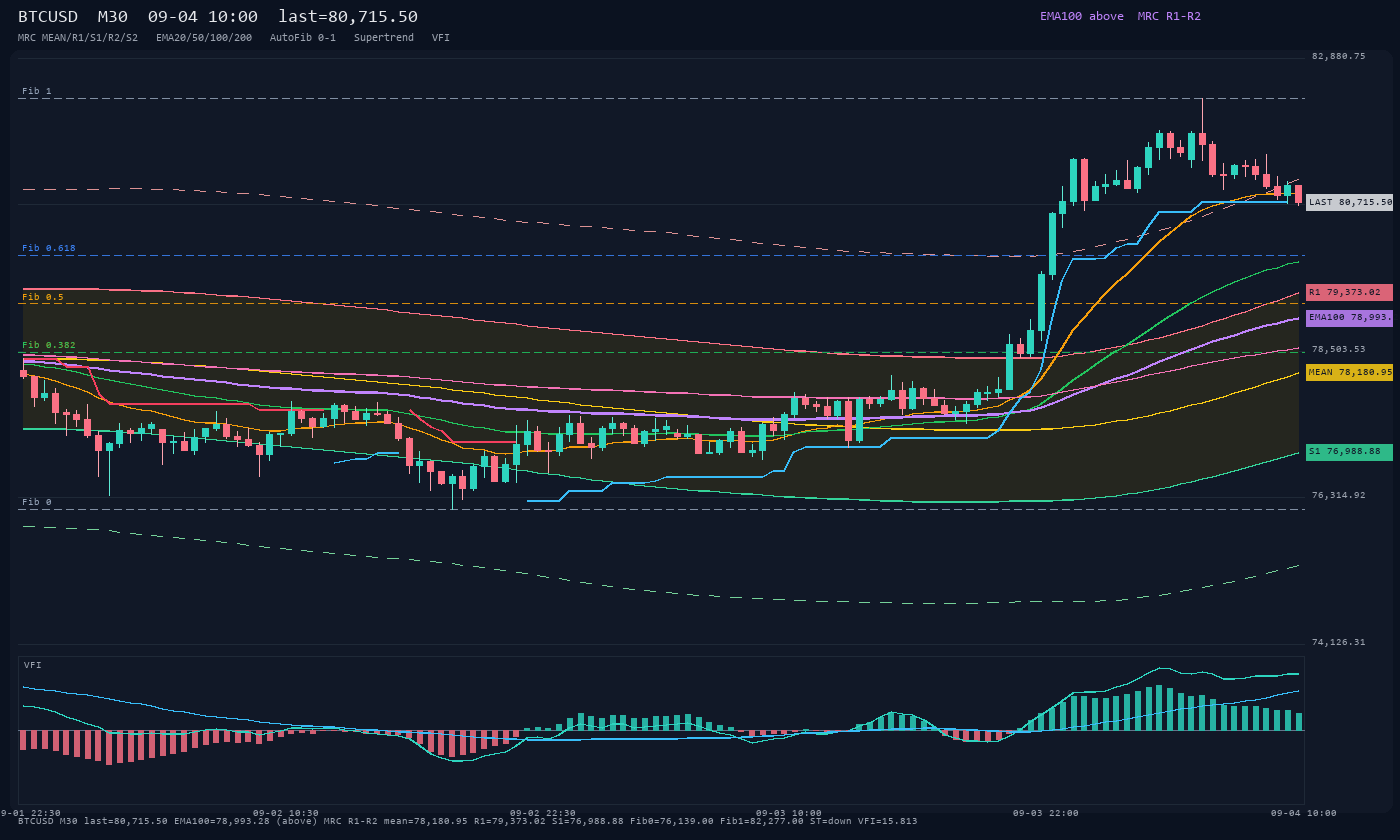Viewport: 1400px width, 840px height.
Task: Click the 'MRC R1-R2' status text at top
Action: click(x=1169, y=16)
